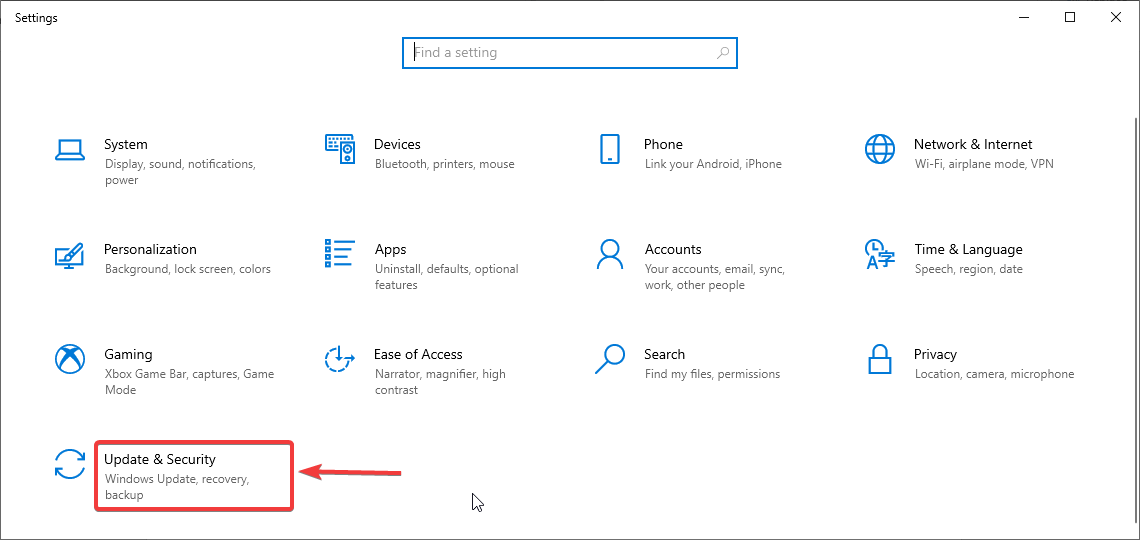Viewport: 1140px width, 540px height.
Task: Click 'Find my files, permissions' description
Action: 712,374
